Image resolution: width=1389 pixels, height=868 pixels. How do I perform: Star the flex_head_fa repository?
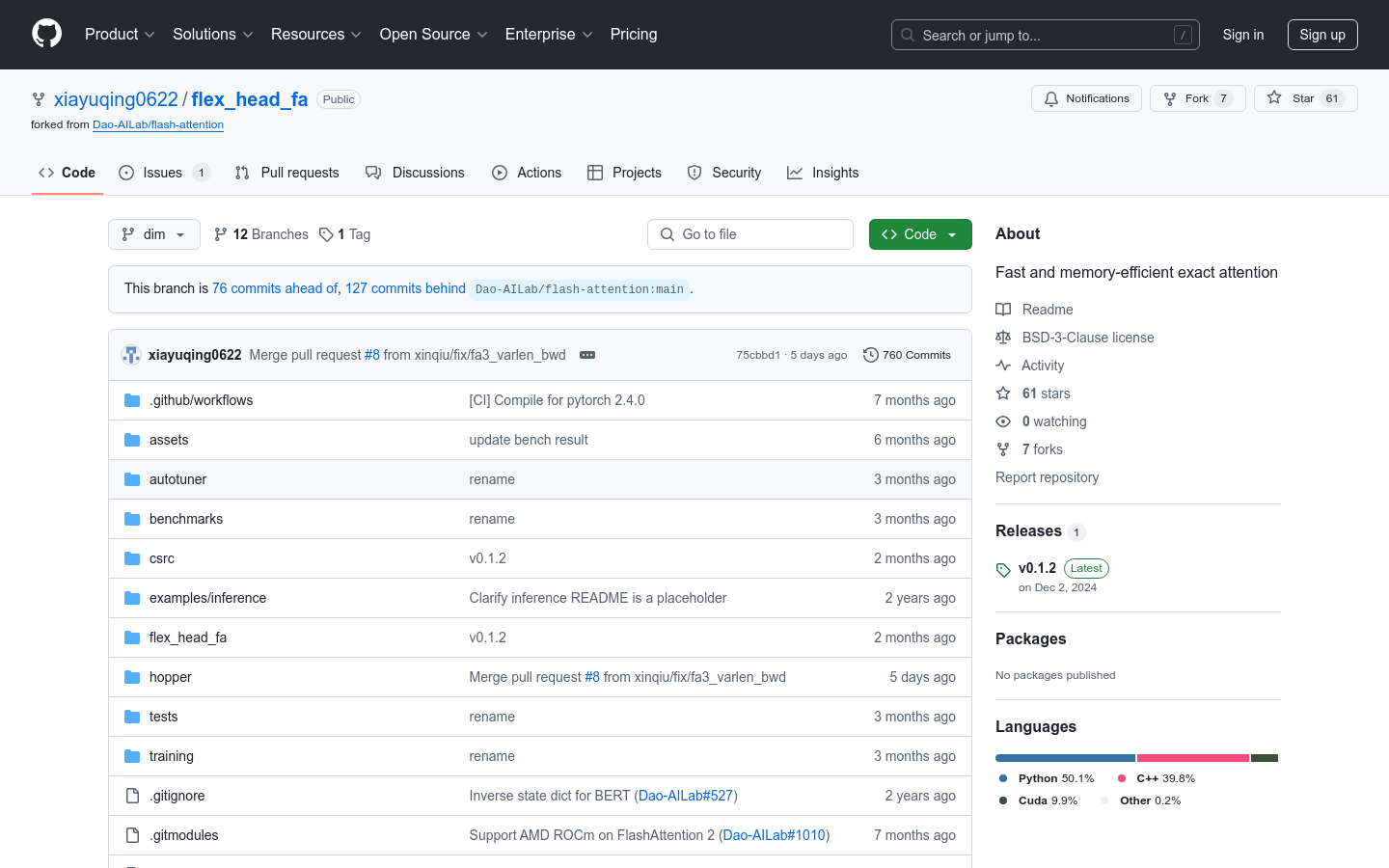1305,98
